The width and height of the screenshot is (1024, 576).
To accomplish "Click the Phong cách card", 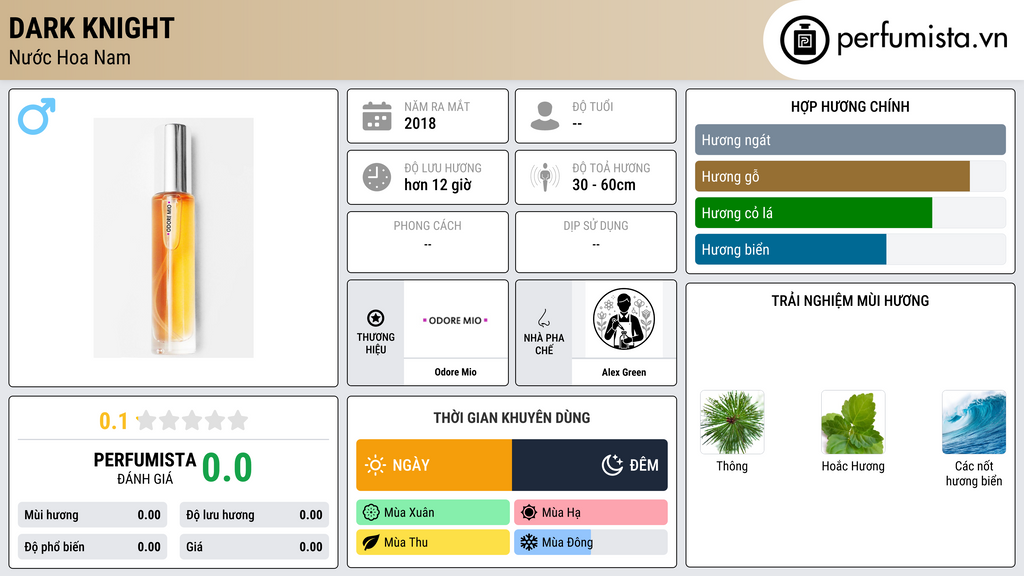I will coord(428,242).
